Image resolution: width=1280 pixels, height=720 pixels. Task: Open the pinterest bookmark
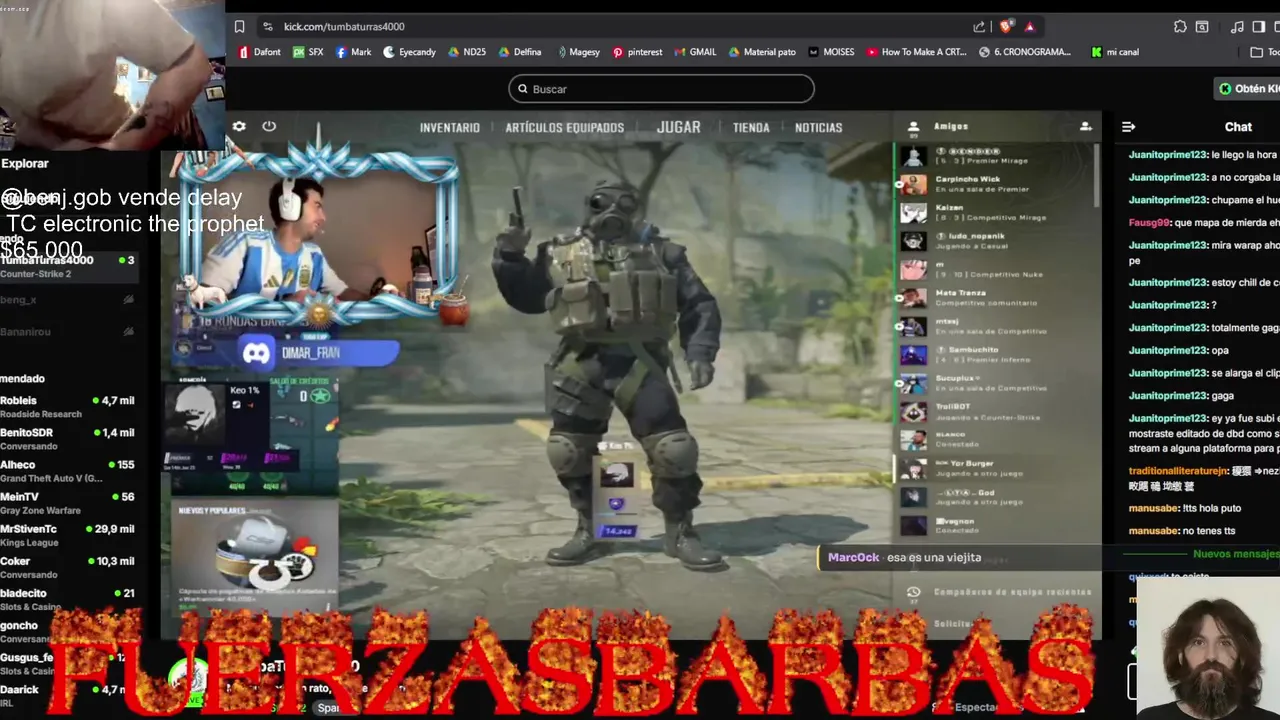pyautogui.click(x=637, y=52)
